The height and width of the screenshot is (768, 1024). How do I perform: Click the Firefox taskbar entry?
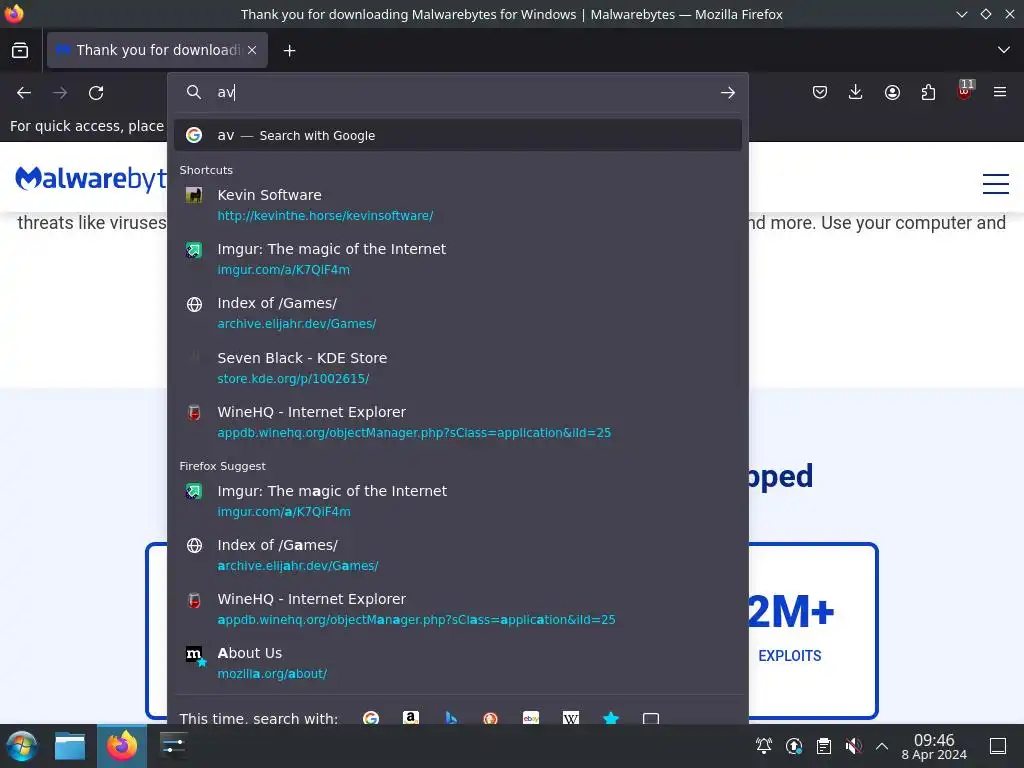(122, 746)
